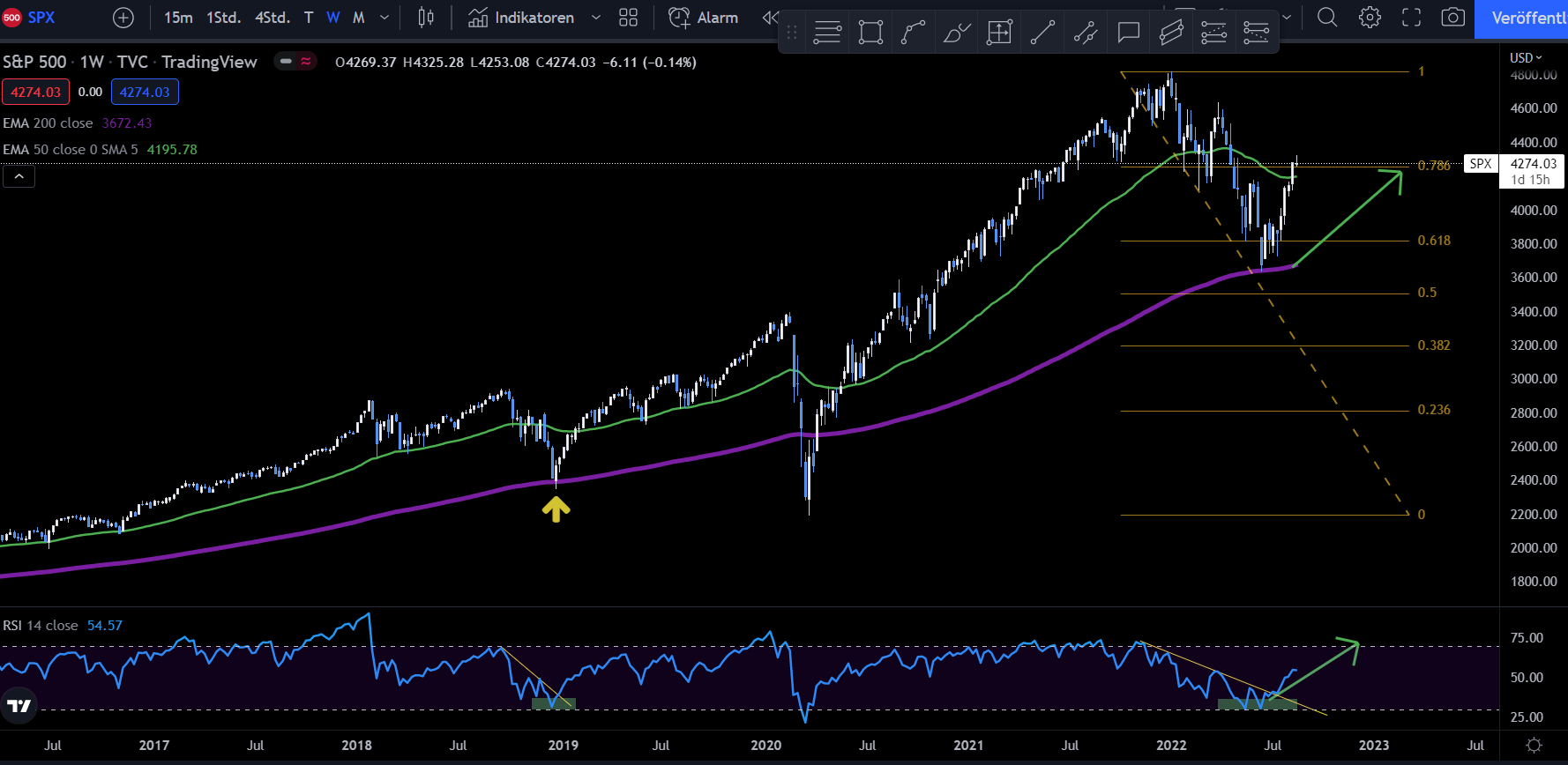Select the Rectangle drawing tool
This screenshot has width=1568, height=765.
[x=870, y=33]
